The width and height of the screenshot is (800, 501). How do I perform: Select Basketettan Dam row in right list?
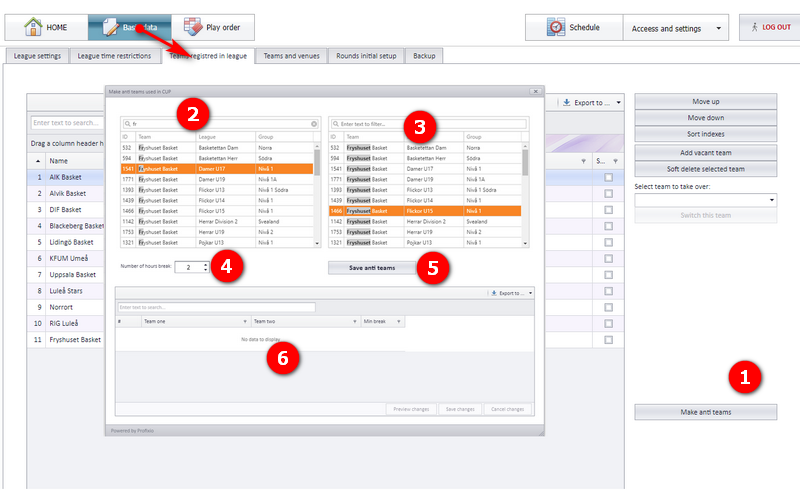(425, 147)
